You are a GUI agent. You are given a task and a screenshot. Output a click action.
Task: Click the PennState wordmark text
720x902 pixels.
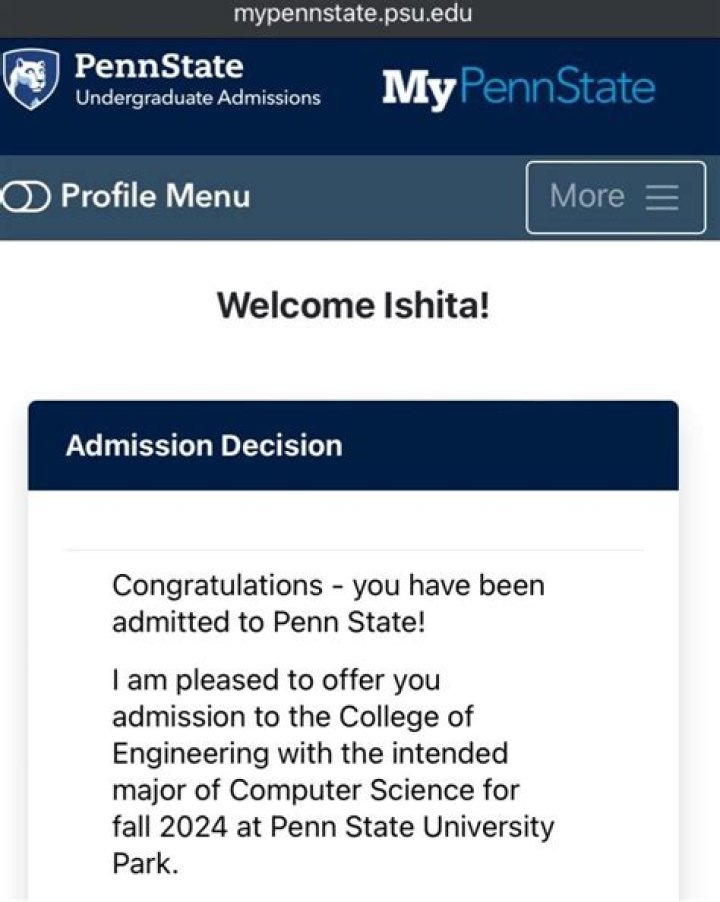coord(159,66)
